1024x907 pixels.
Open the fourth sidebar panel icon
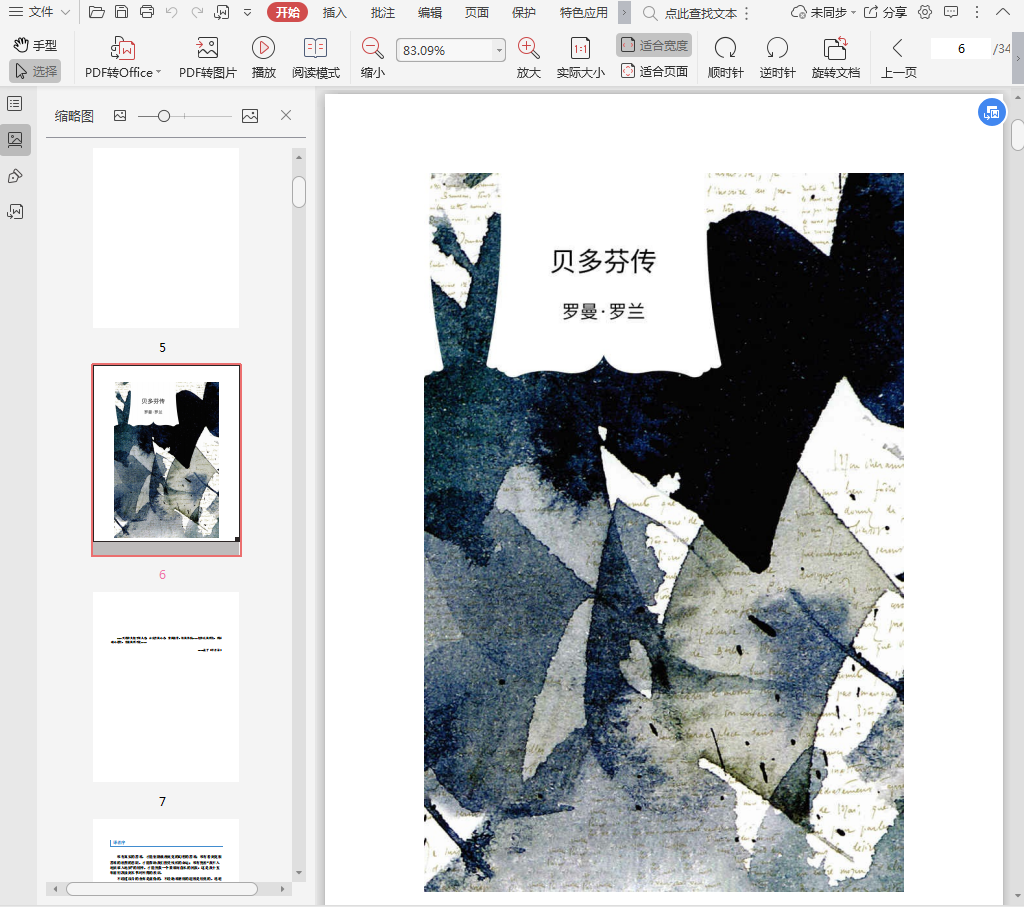pos(15,212)
